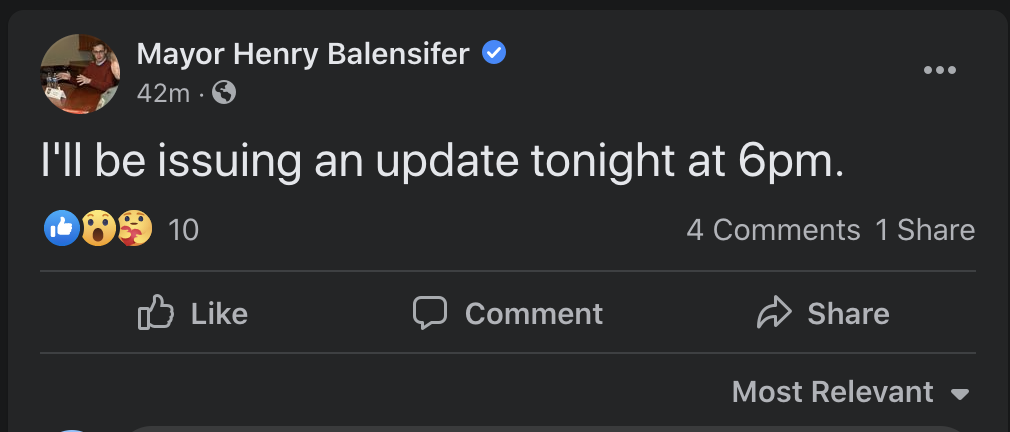Open the Most Relevant sort dropdown

pyautogui.click(x=832, y=391)
